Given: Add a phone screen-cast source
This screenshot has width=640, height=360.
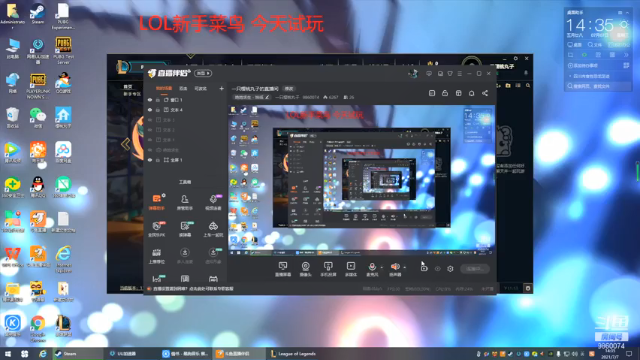Looking at the screenshot, I should pos(328,269).
